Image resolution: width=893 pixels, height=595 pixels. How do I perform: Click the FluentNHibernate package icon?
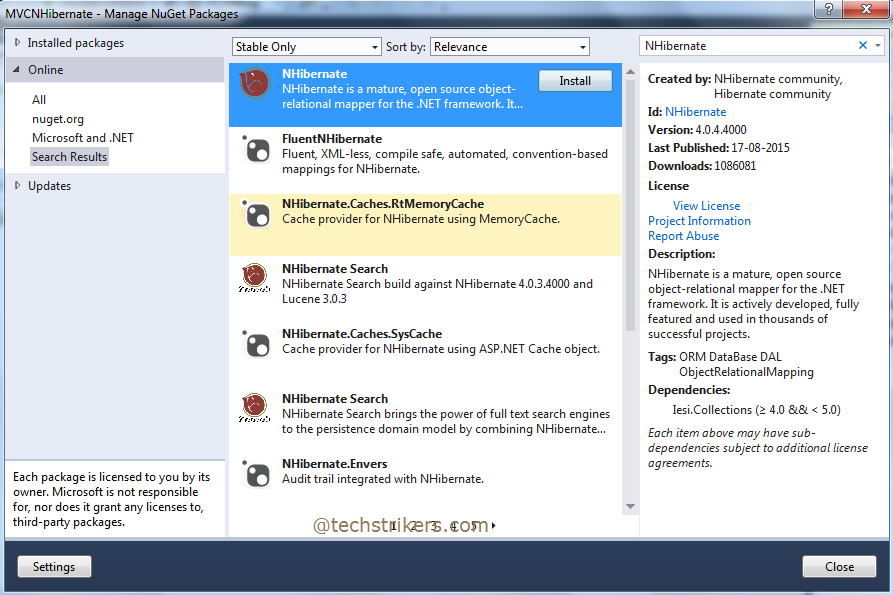tap(256, 149)
